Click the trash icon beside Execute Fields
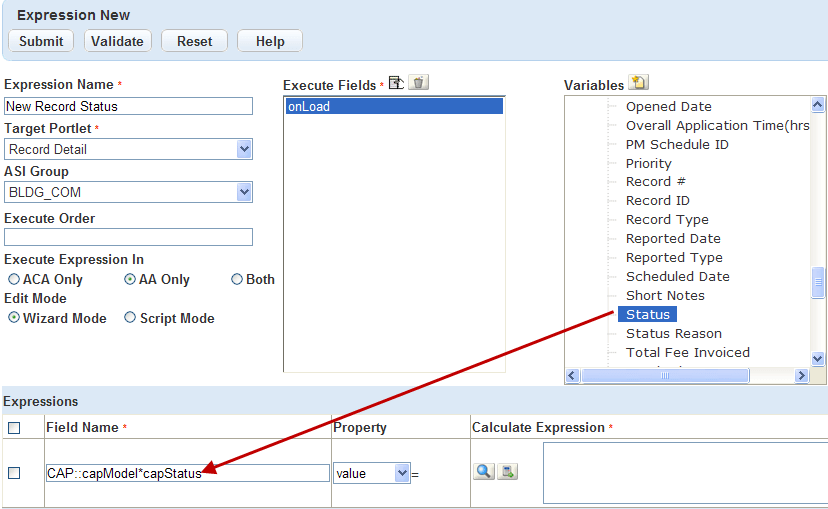Screen dimensions: 828x509 coord(418,83)
